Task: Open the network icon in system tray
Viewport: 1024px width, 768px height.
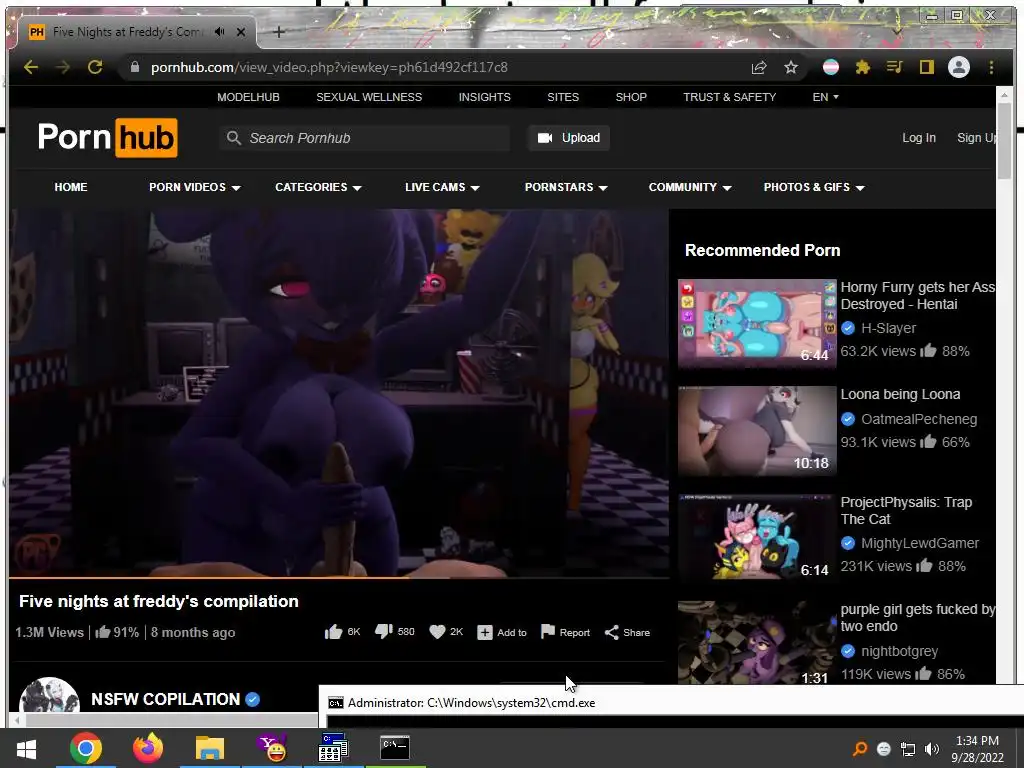Action: [908, 748]
